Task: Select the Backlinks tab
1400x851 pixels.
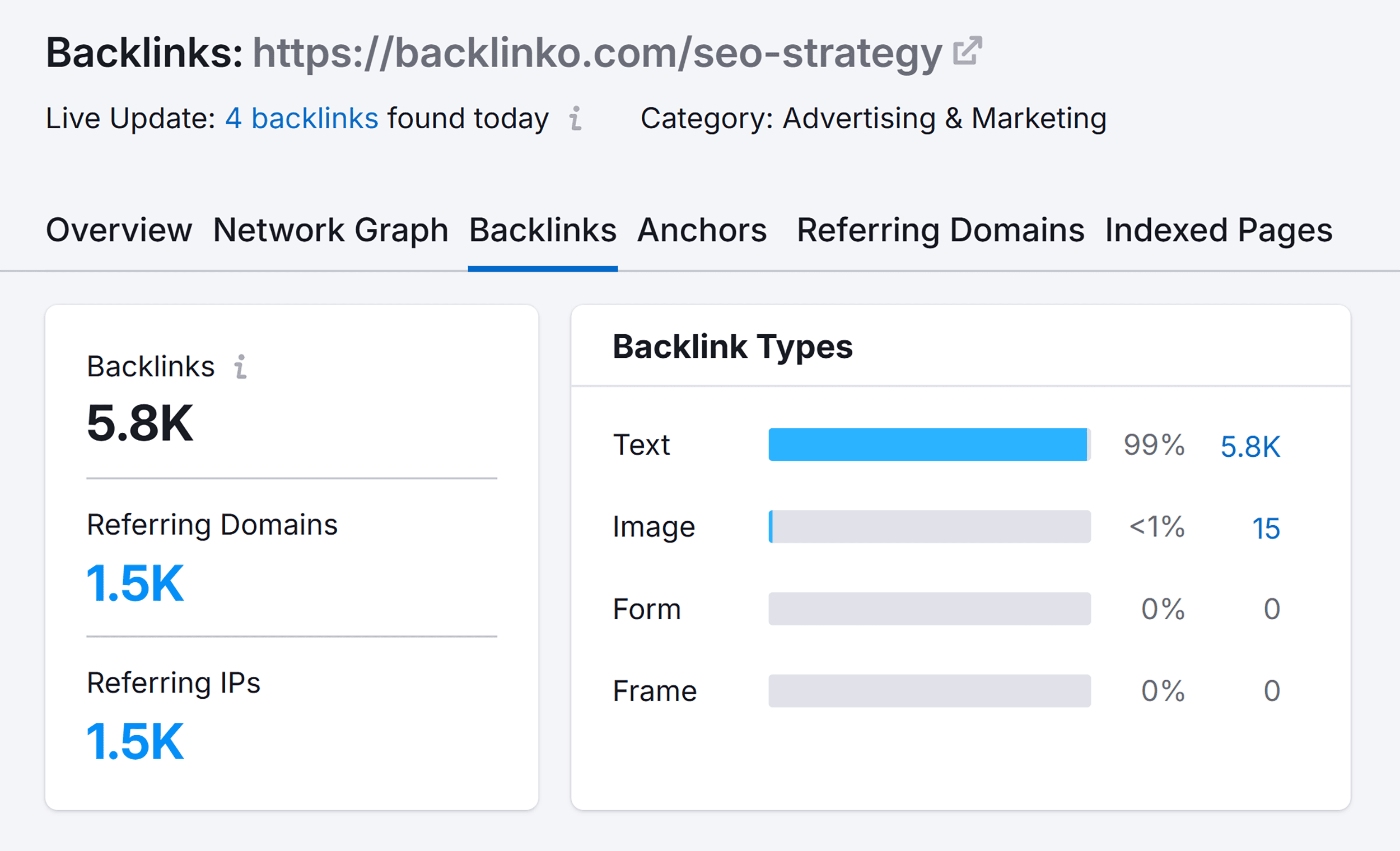Action: coord(543,230)
